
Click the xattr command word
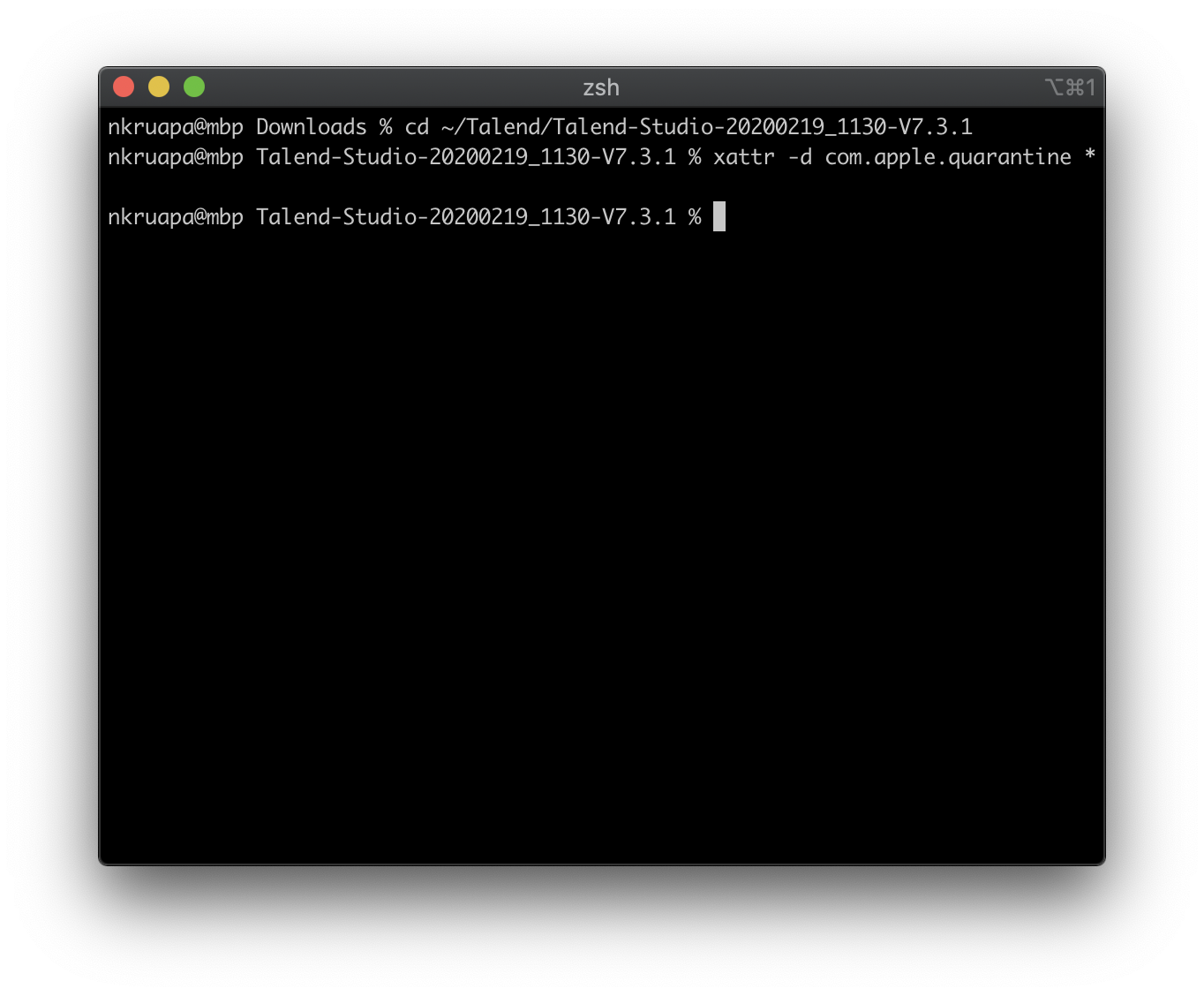click(x=743, y=157)
